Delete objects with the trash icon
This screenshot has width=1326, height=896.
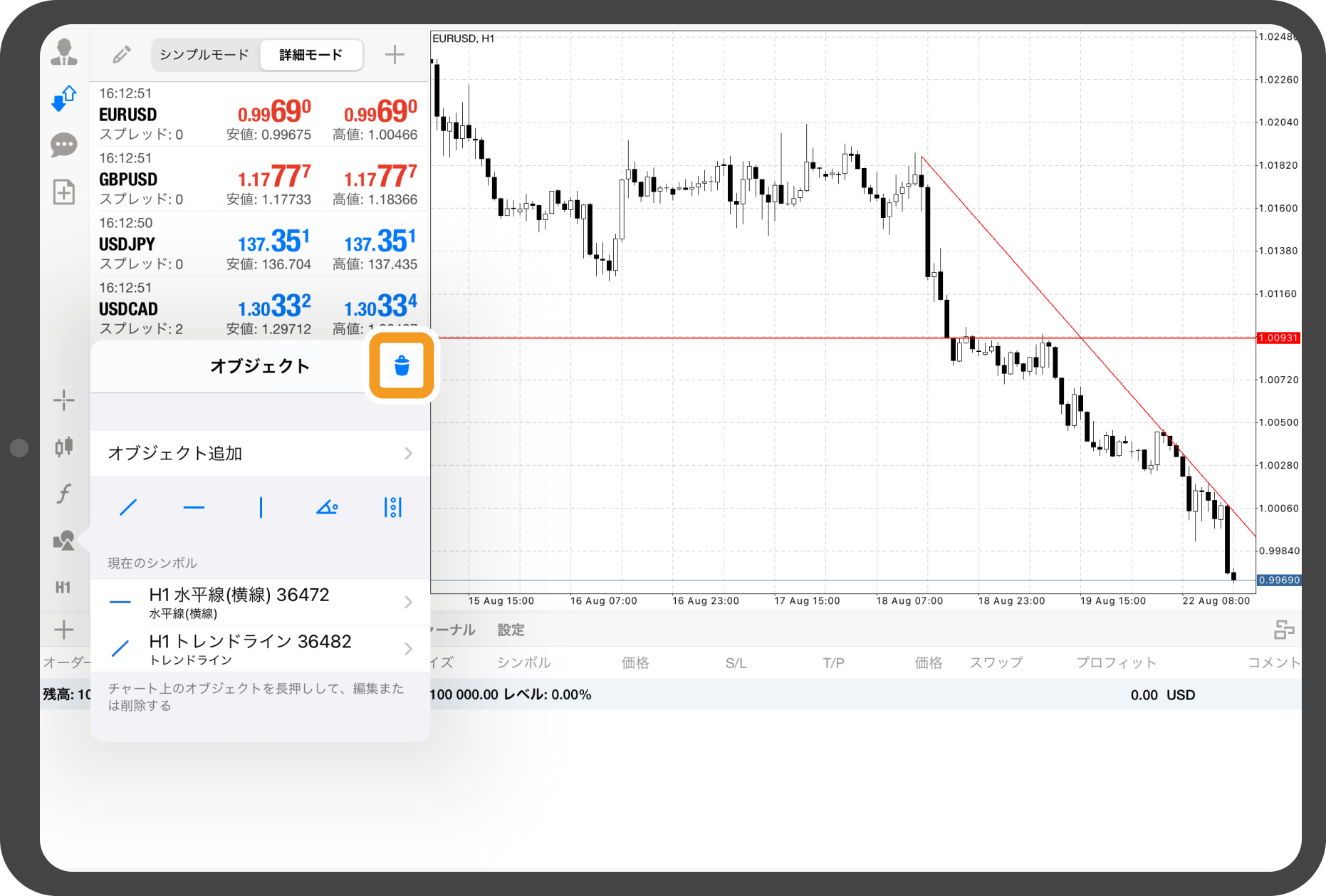(402, 365)
